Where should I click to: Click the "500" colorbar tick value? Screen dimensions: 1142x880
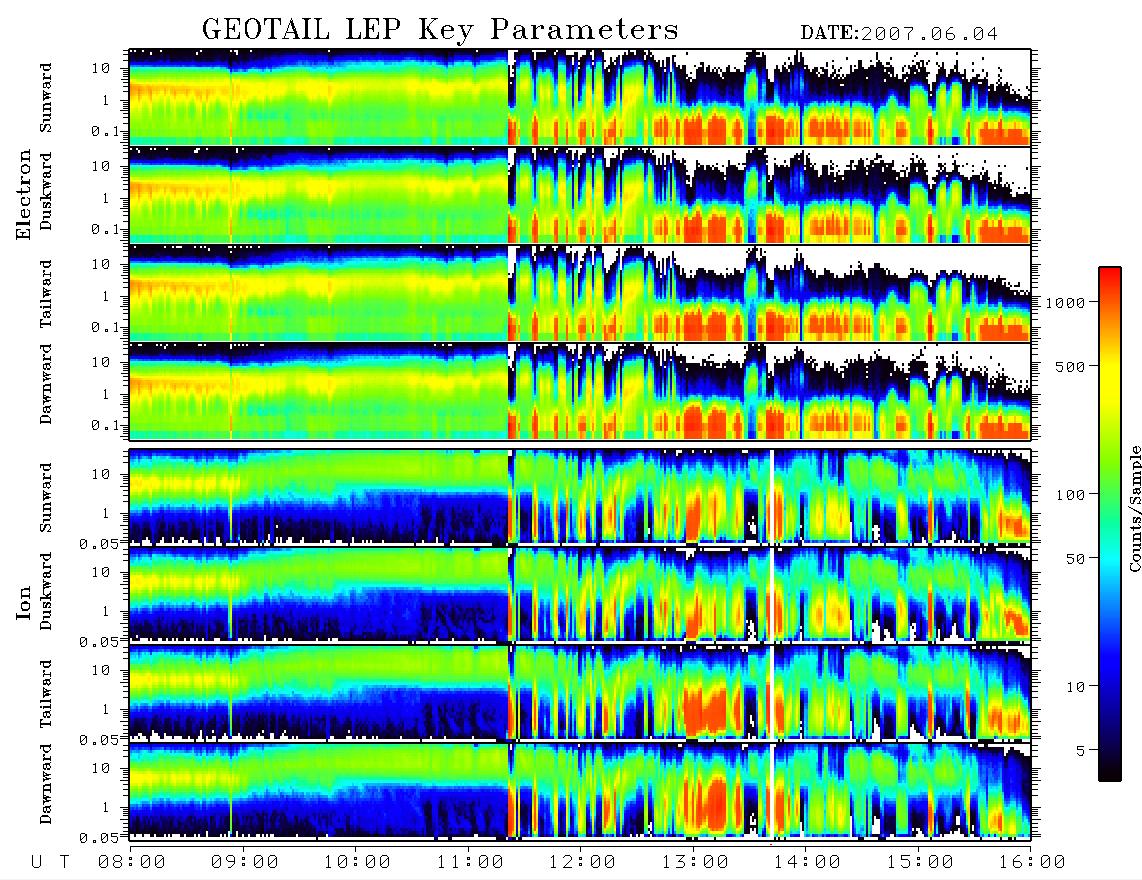[x=1070, y=366]
